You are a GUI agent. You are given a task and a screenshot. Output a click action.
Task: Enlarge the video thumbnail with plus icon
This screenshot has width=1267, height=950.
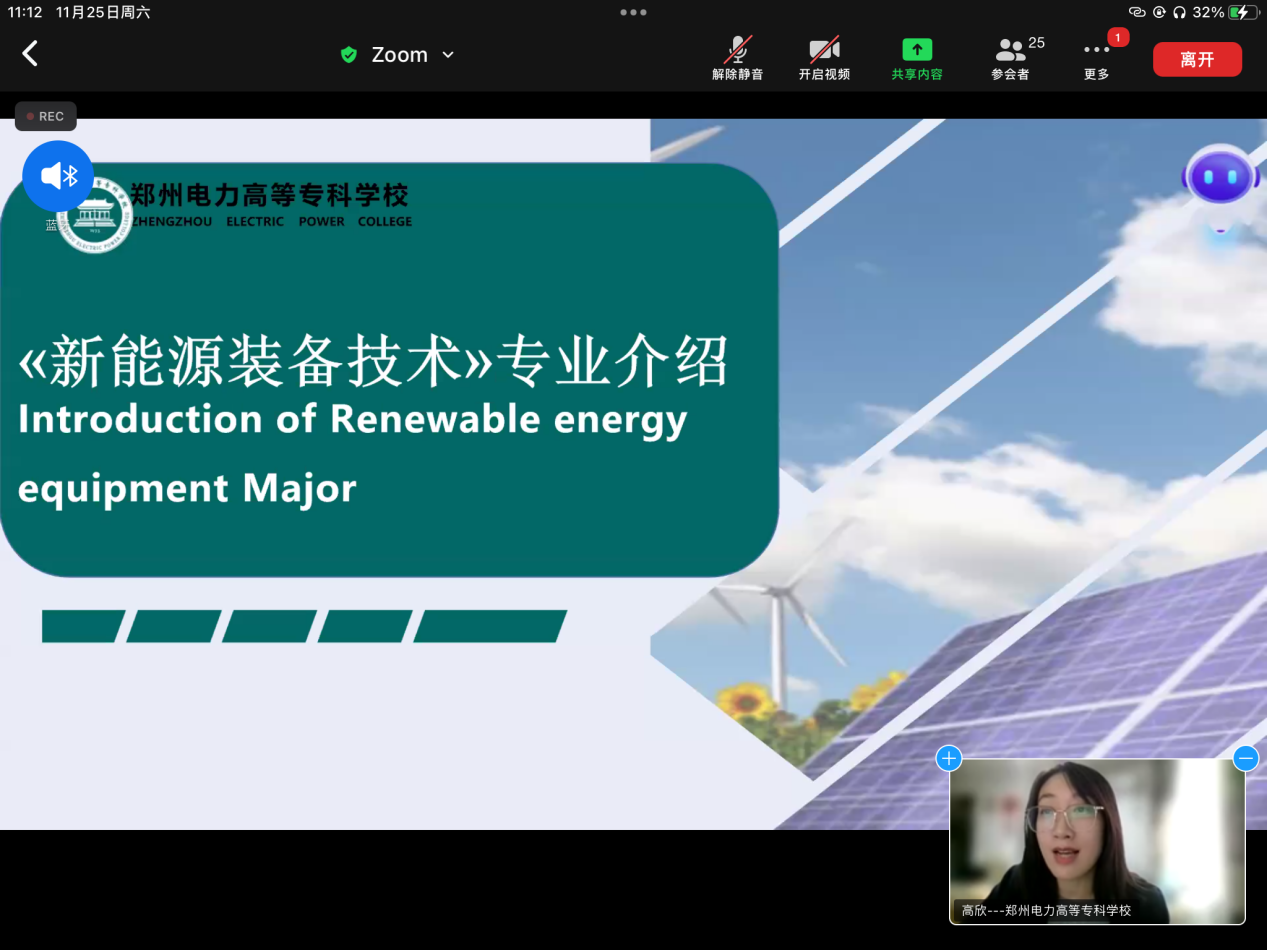(x=948, y=759)
